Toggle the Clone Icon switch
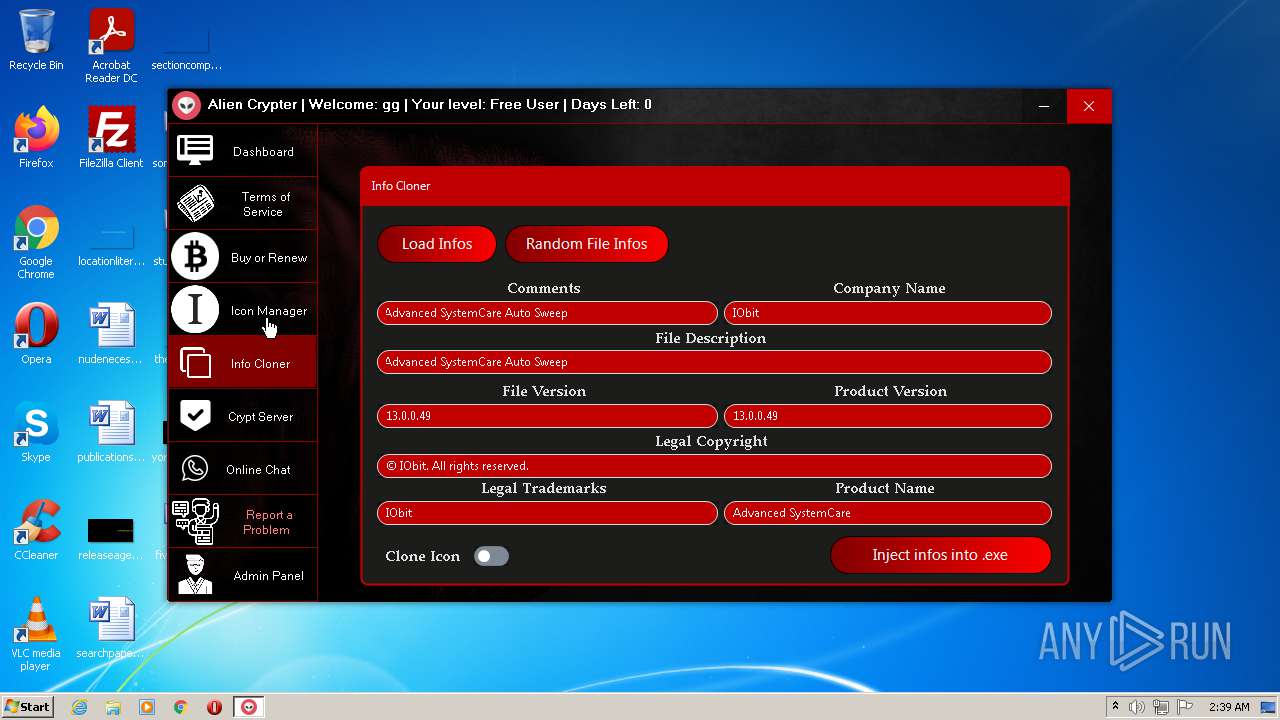This screenshot has width=1280, height=720. tap(491, 556)
